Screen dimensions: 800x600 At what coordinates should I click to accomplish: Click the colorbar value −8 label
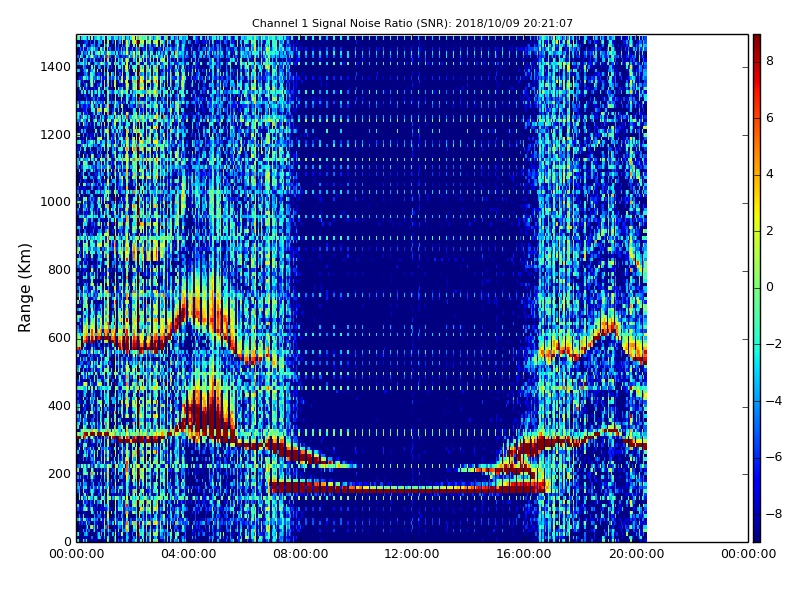(x=774, y=514)
